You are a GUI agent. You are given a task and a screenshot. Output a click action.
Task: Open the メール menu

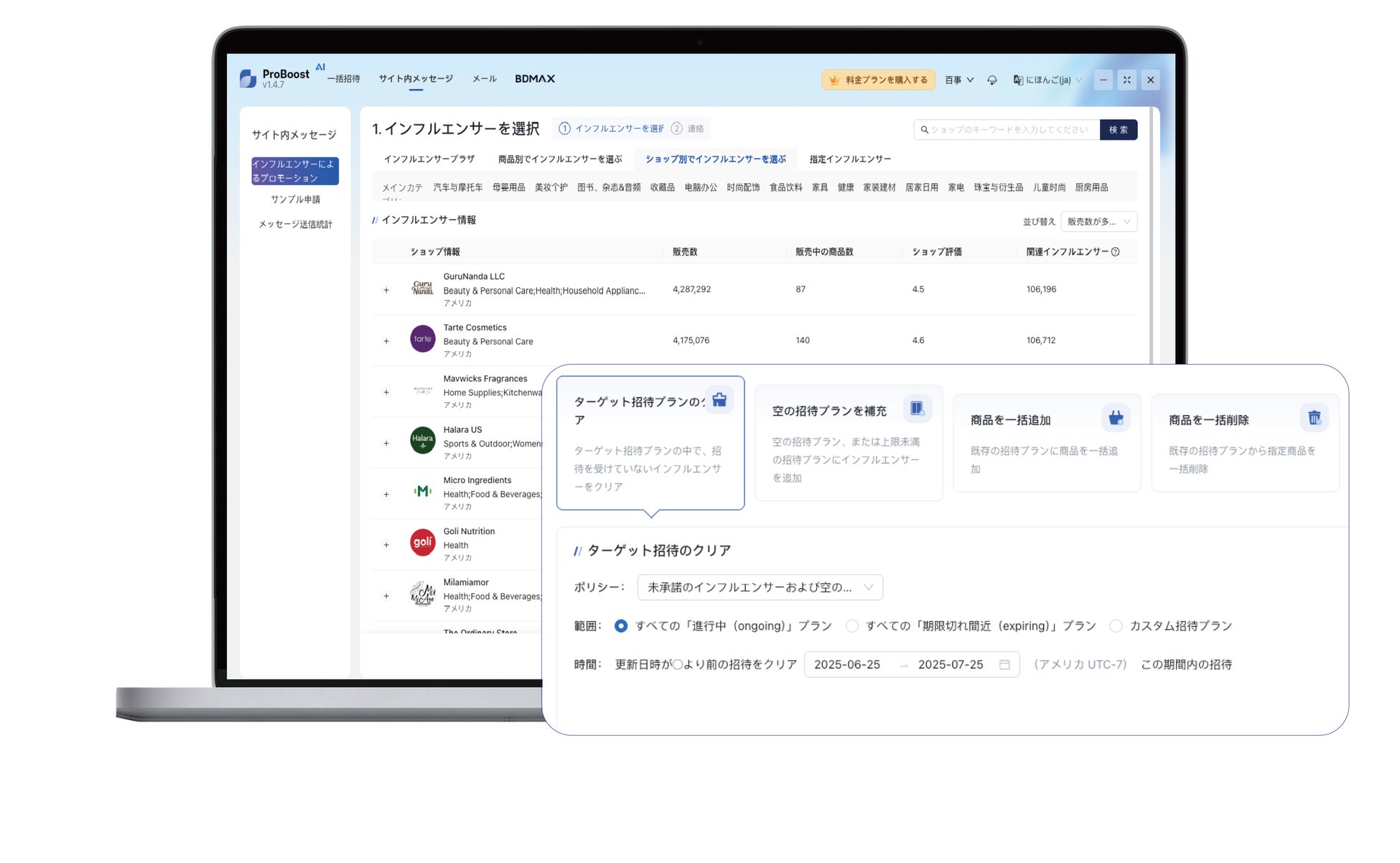click(x=485, y=79)
